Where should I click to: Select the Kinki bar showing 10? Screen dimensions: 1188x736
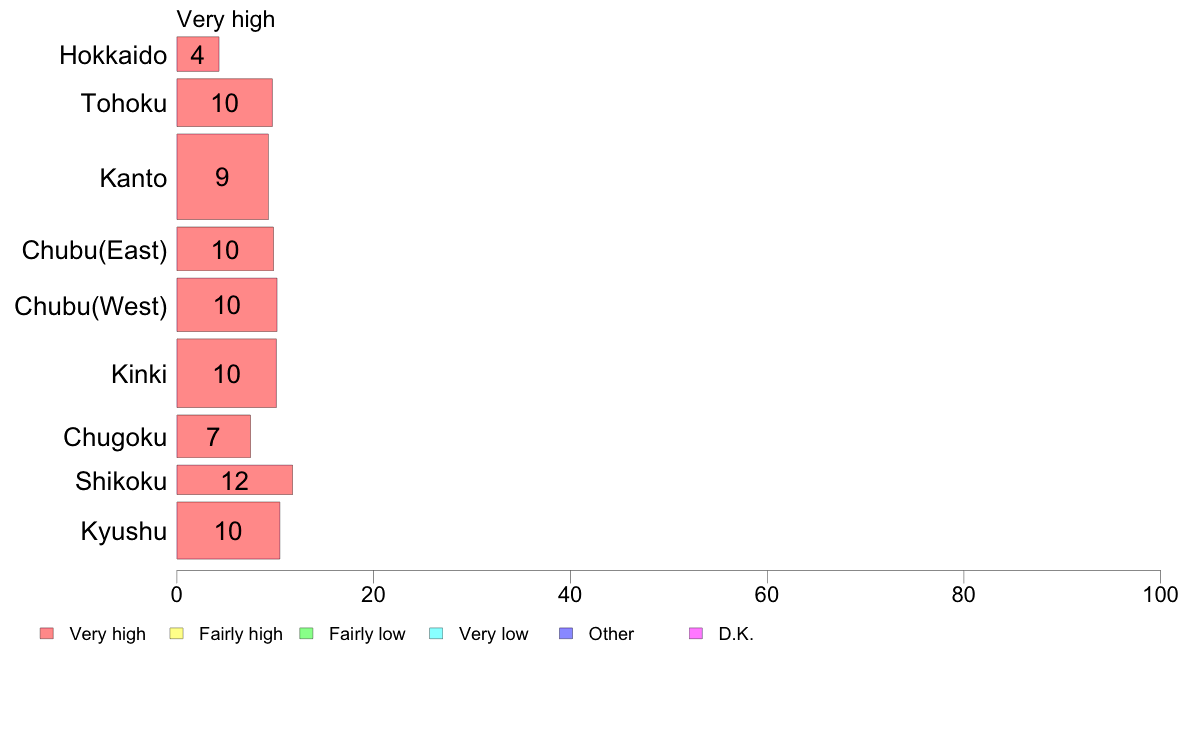tap(227, 373)
